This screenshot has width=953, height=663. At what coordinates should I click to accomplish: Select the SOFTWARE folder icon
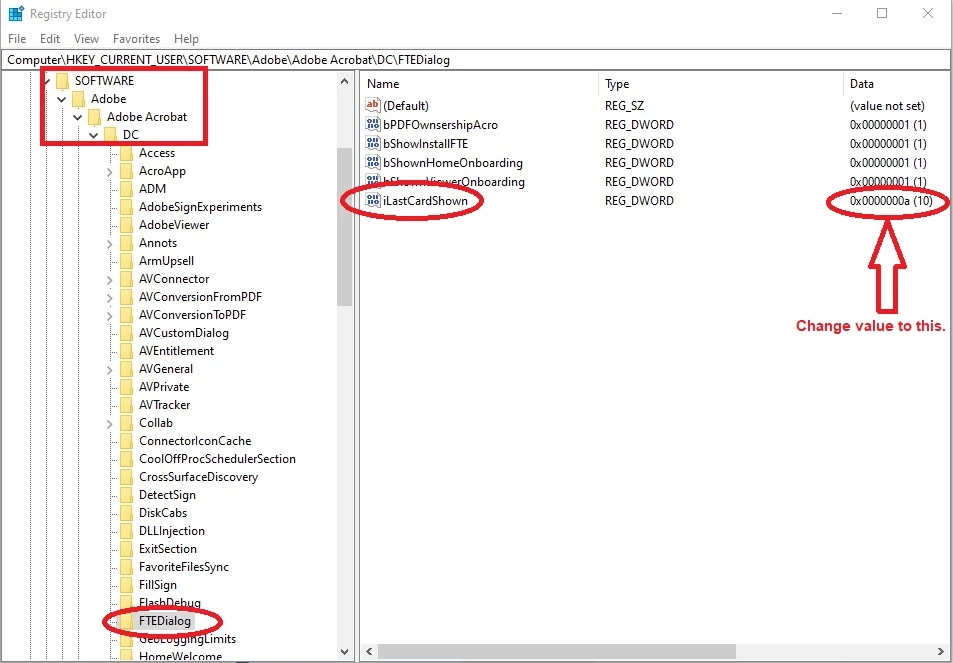63,81
